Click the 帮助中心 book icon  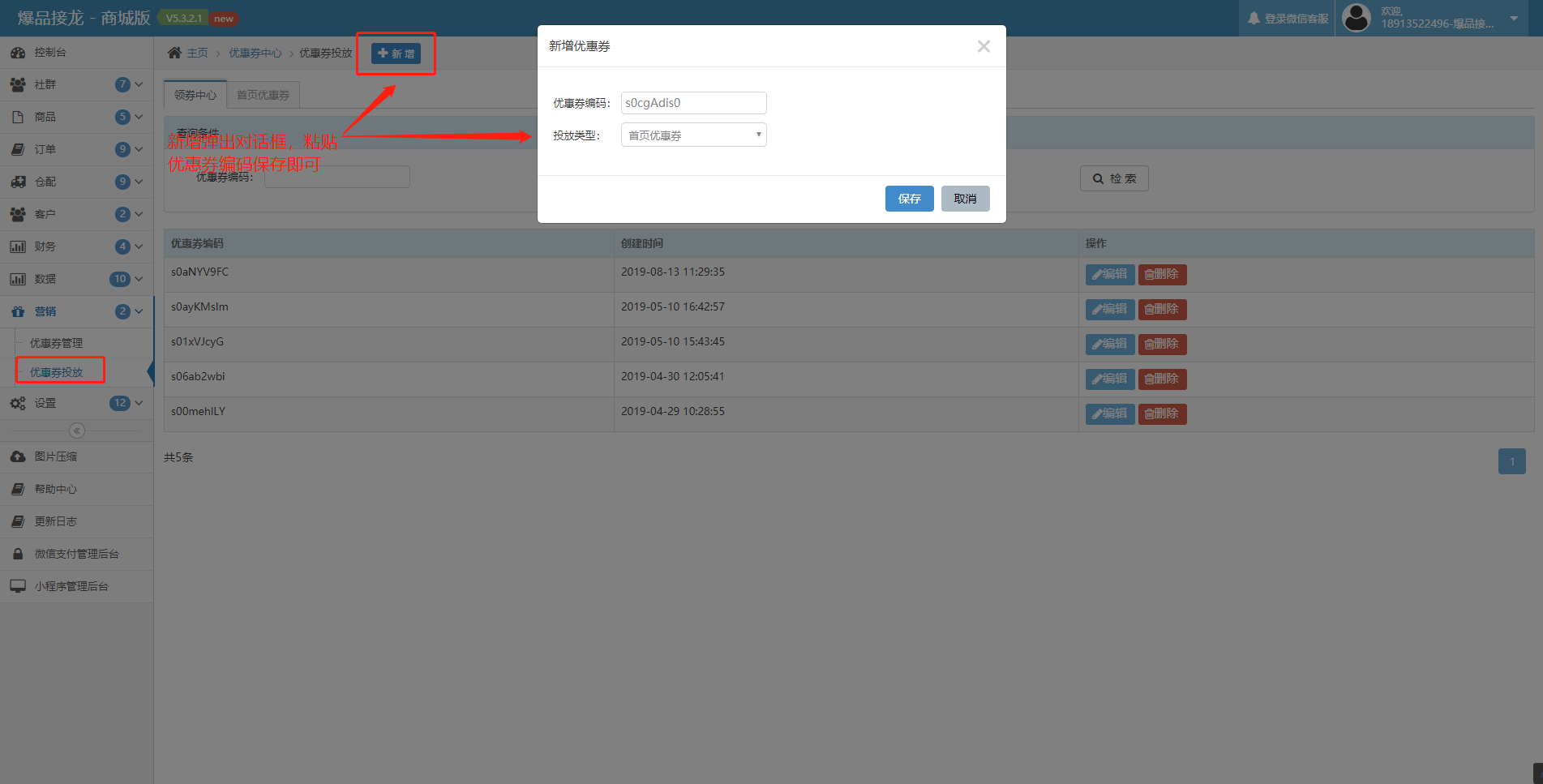[18, 490]
